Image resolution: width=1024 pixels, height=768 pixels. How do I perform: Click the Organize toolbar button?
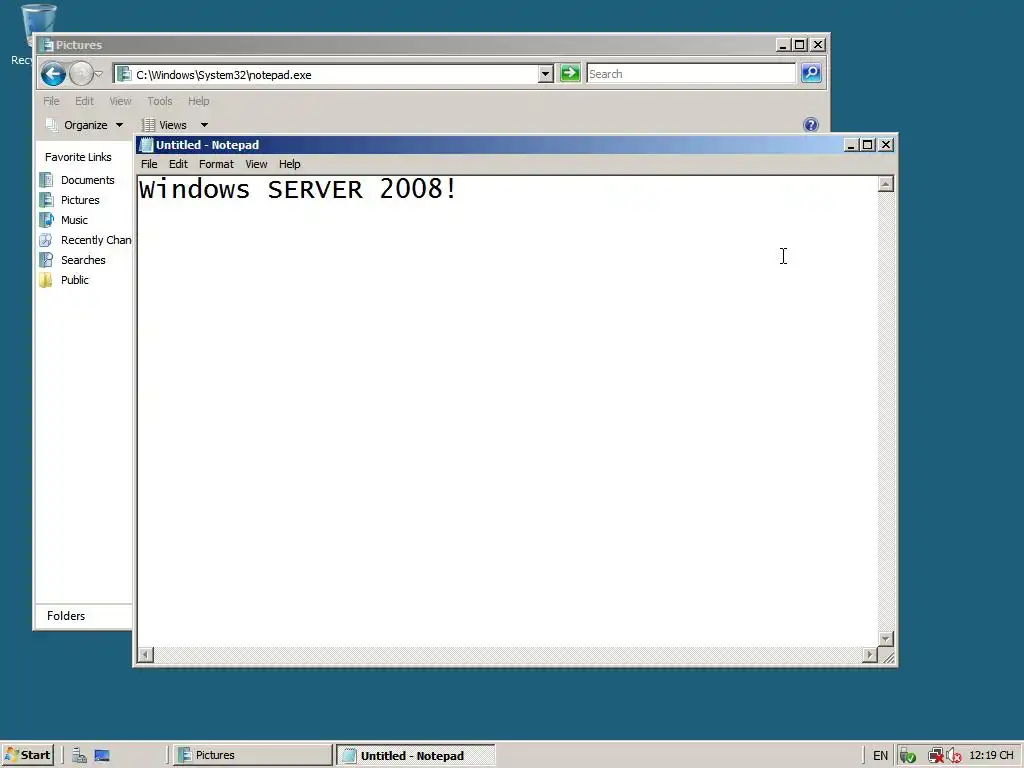(x=84, y=125)
